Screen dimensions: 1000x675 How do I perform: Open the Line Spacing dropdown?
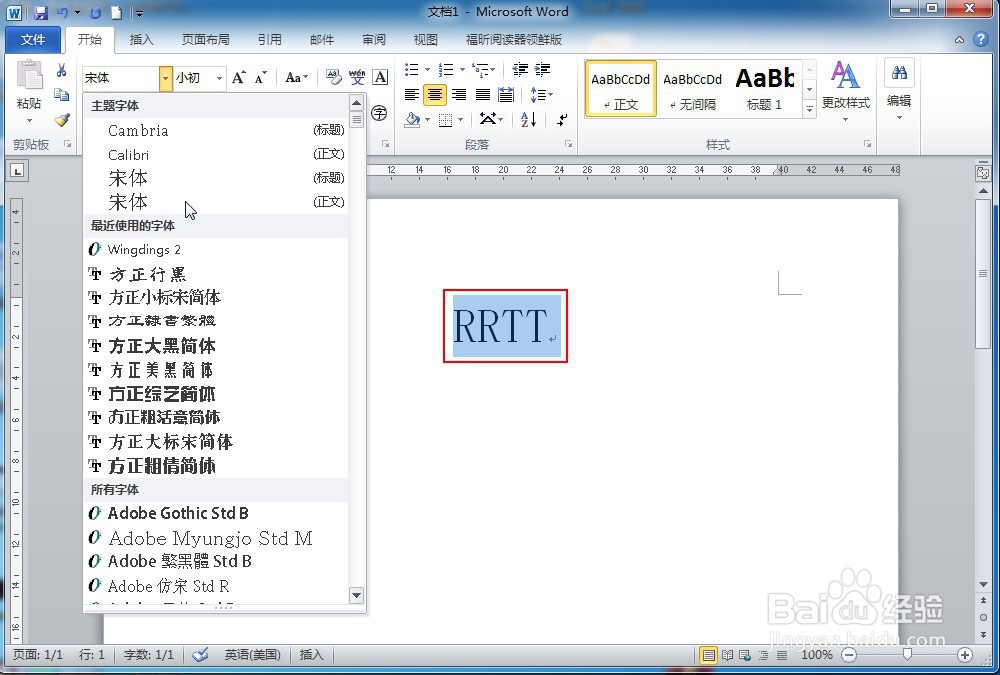tap(541, 95)
